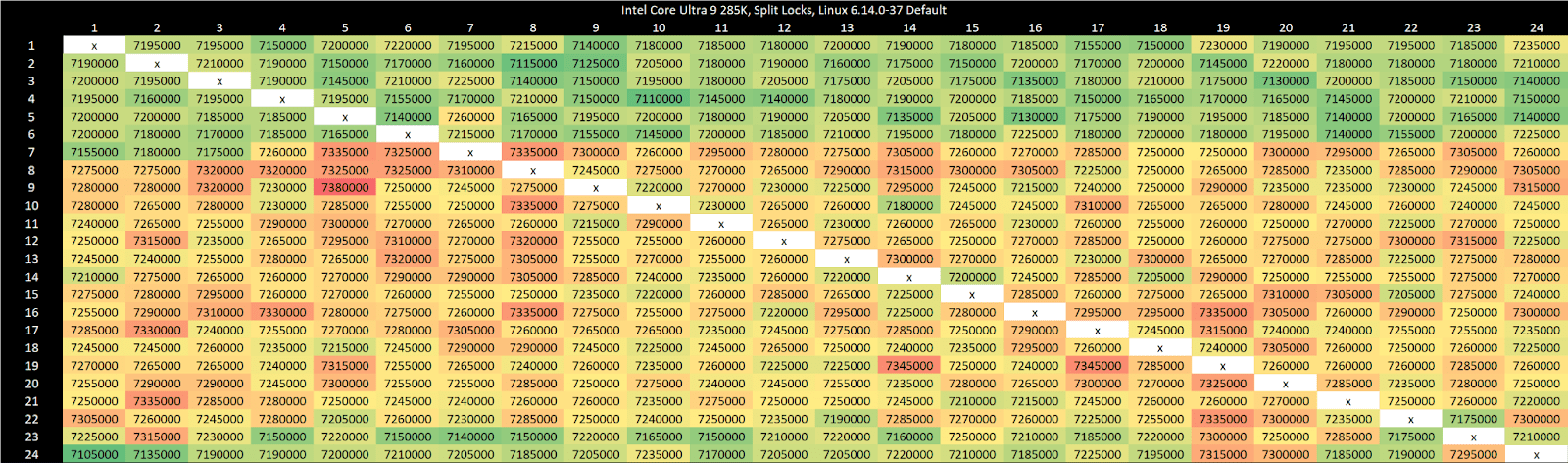Click 7315000 in row 12, column 2
The height and width of the screenshot is (463, 1568).
coord(157,241)
